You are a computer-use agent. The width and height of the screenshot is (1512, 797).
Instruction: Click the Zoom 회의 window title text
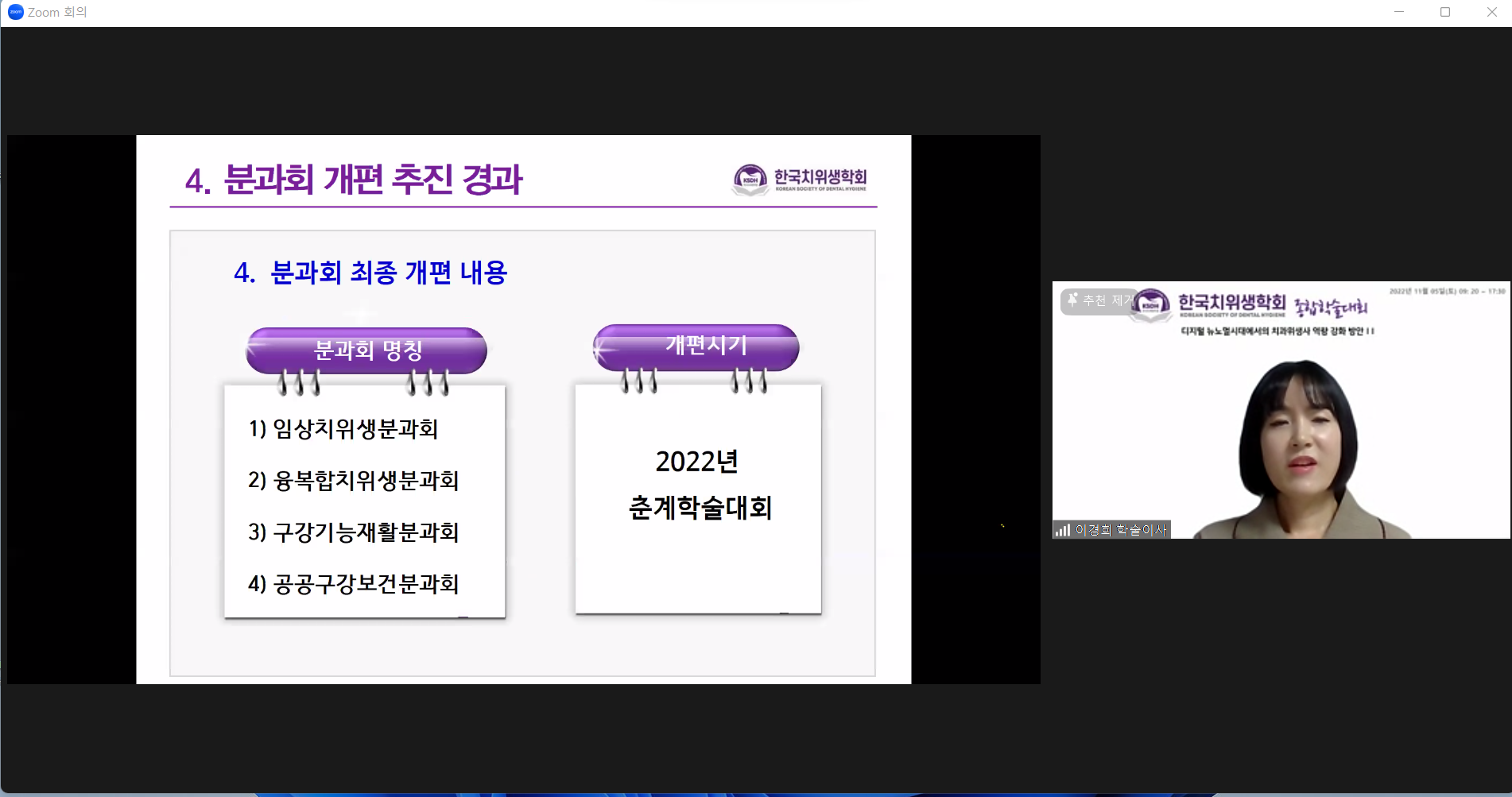pyautogui.click(x=57, y=12)
